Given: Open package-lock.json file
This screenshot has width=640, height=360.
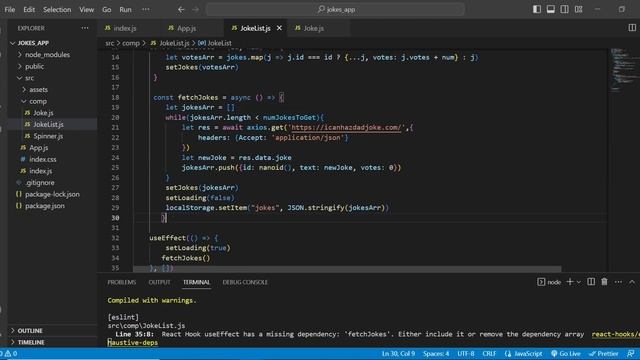Looking at the screenshot, I should 52,194.
